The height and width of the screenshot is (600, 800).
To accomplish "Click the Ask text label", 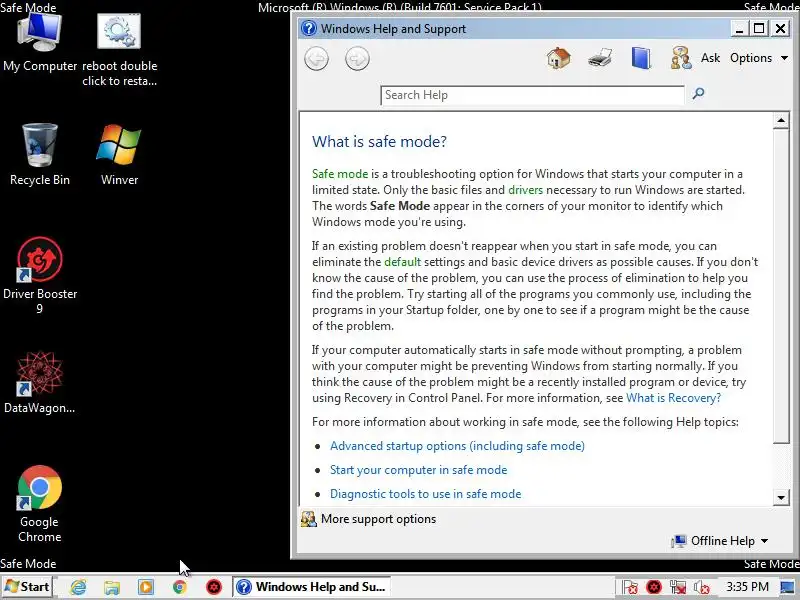I will tap(710, 58).
